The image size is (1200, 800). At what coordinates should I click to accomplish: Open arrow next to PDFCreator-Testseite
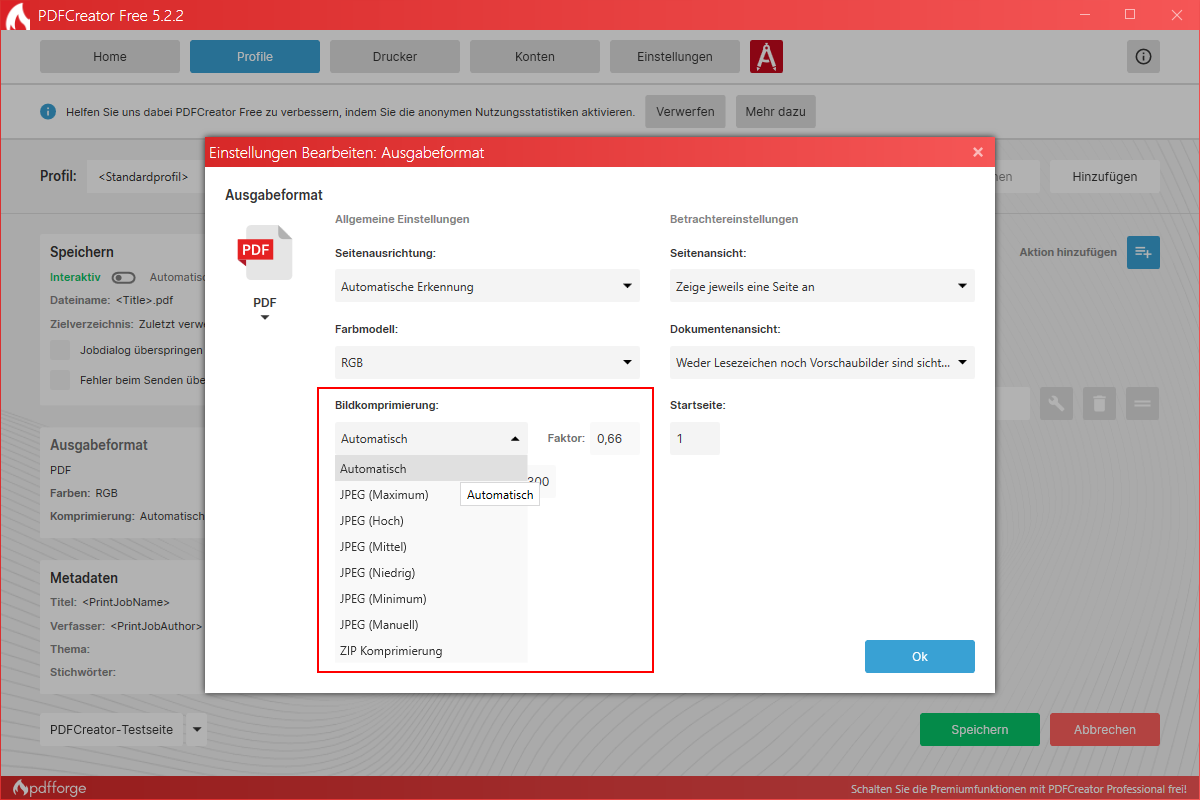coord(197,730)
